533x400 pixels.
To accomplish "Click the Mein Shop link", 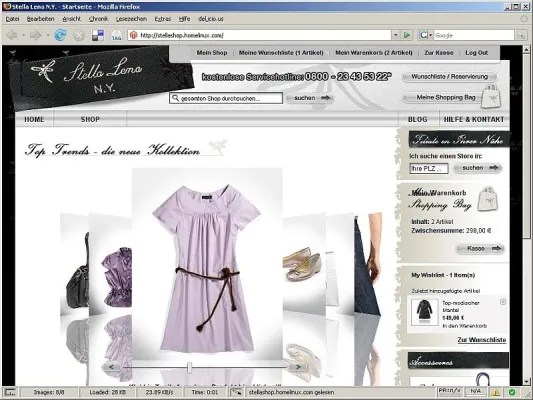I will pyautogui.click(x=212, y=53).
